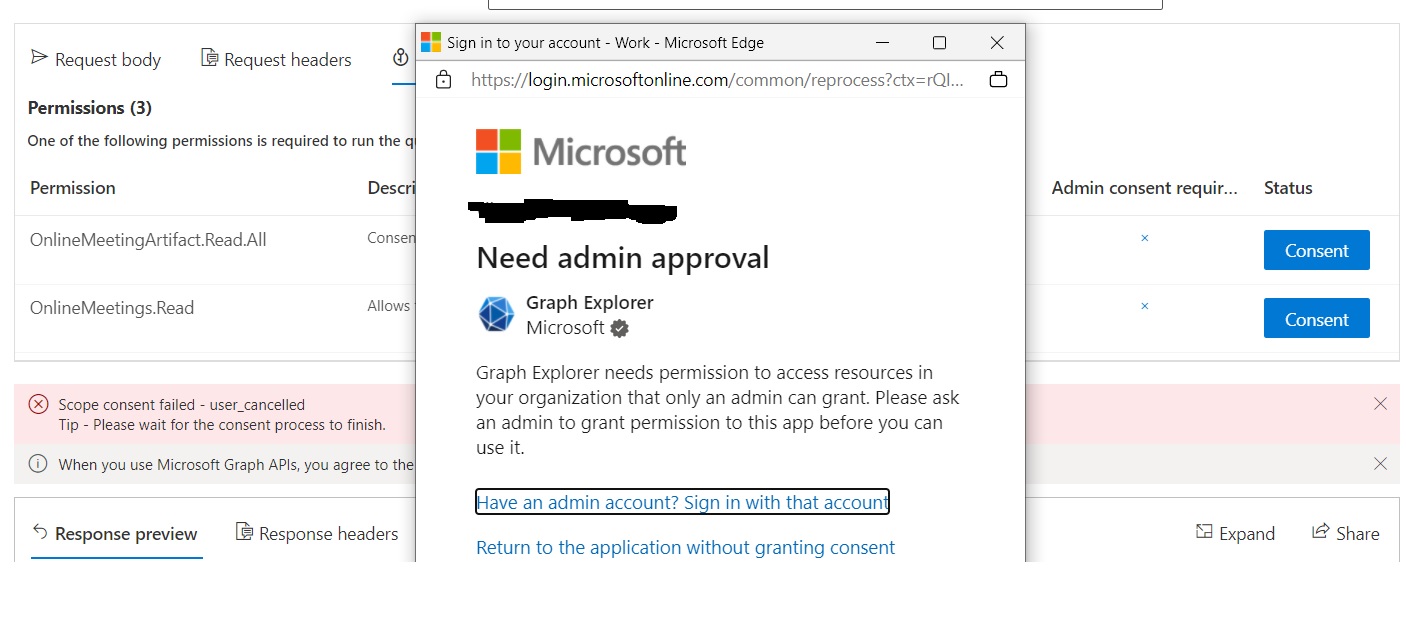
Task: Click the Request headers document icon
Action: 209,58
